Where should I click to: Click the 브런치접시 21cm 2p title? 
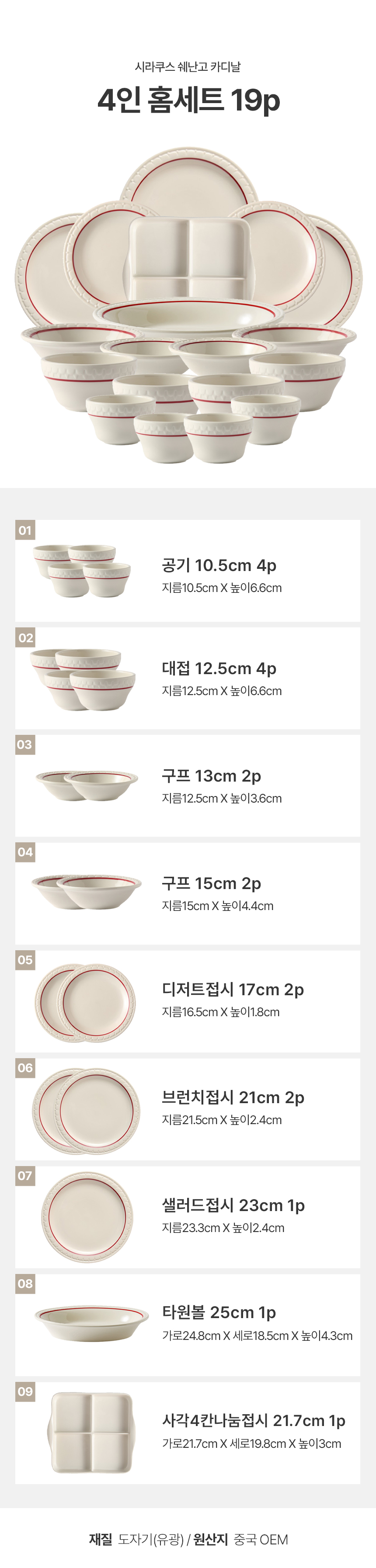233,1097
